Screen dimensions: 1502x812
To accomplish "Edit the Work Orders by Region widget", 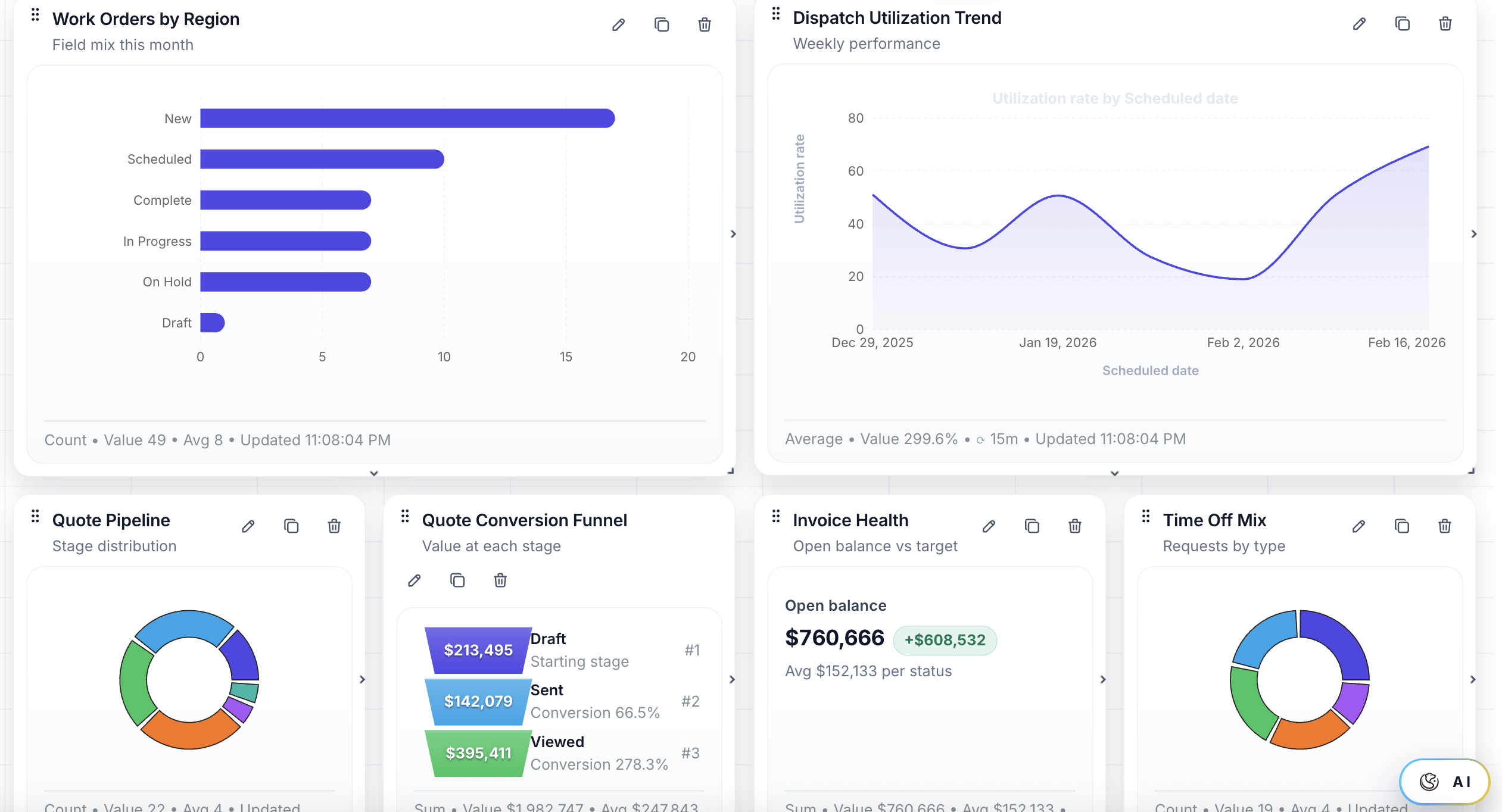I will [618, 24].
